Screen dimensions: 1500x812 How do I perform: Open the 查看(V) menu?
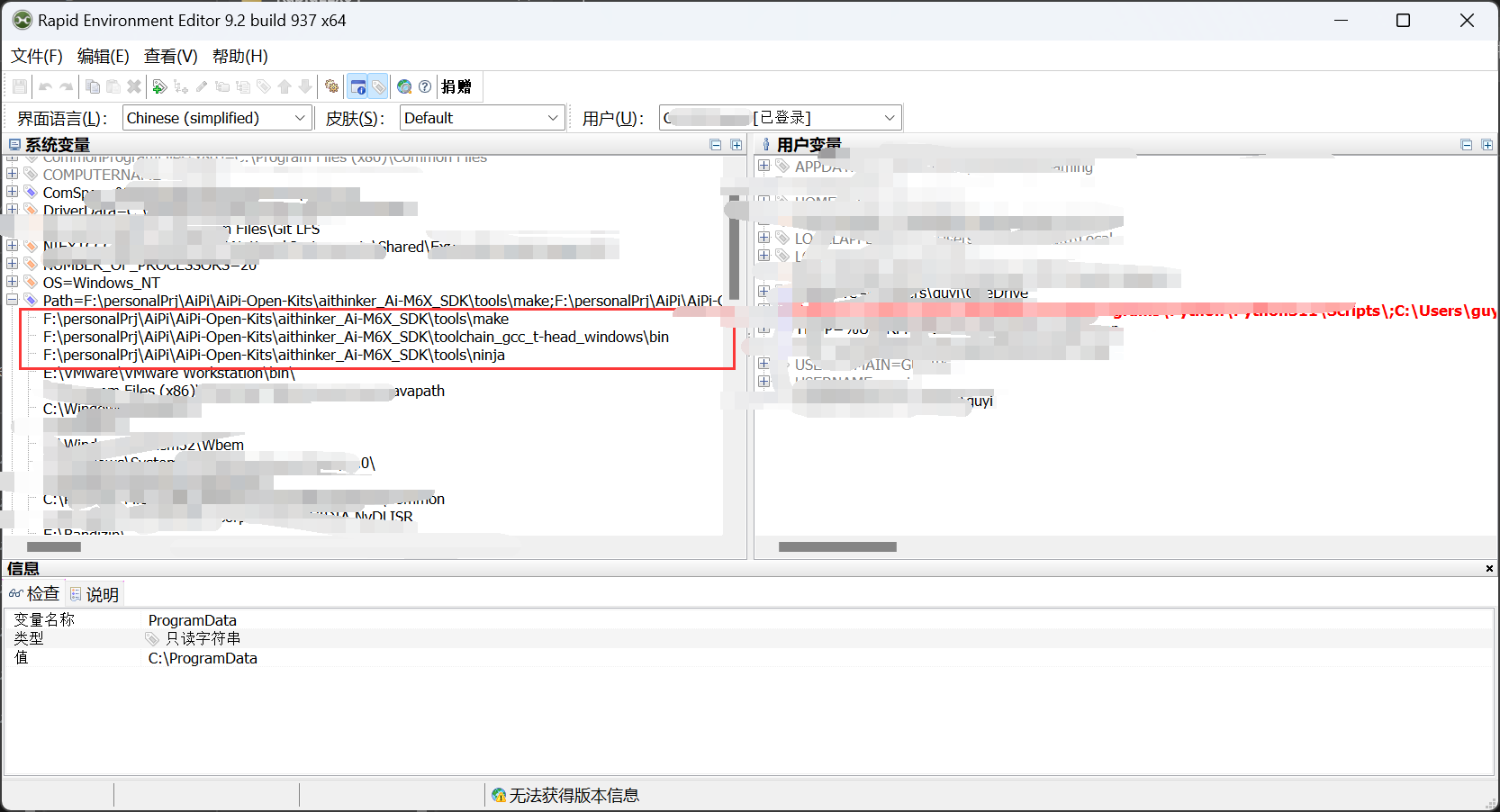(171, 56)
